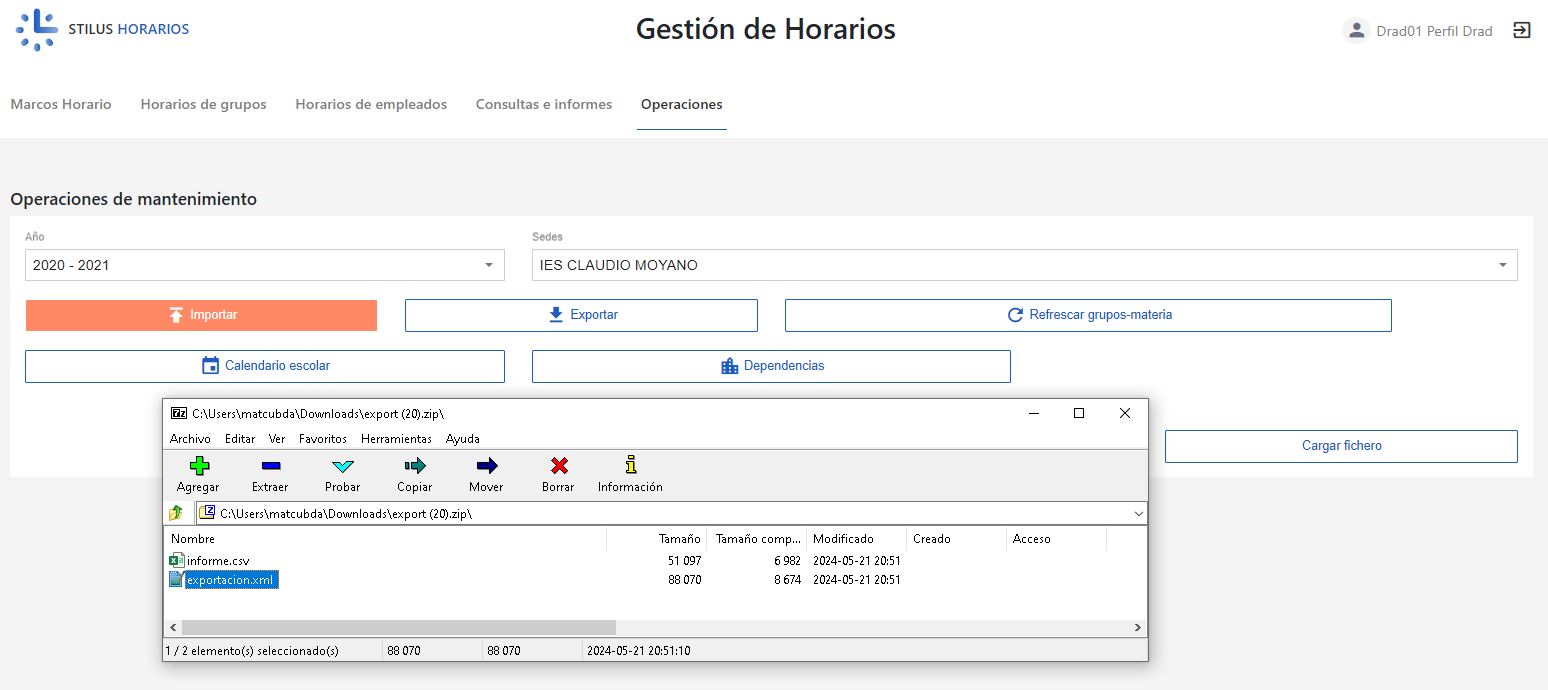1548x690 pixels.
Task: Click the Acceso column header
Action: pyautogui.click(x=1057, y=539)
